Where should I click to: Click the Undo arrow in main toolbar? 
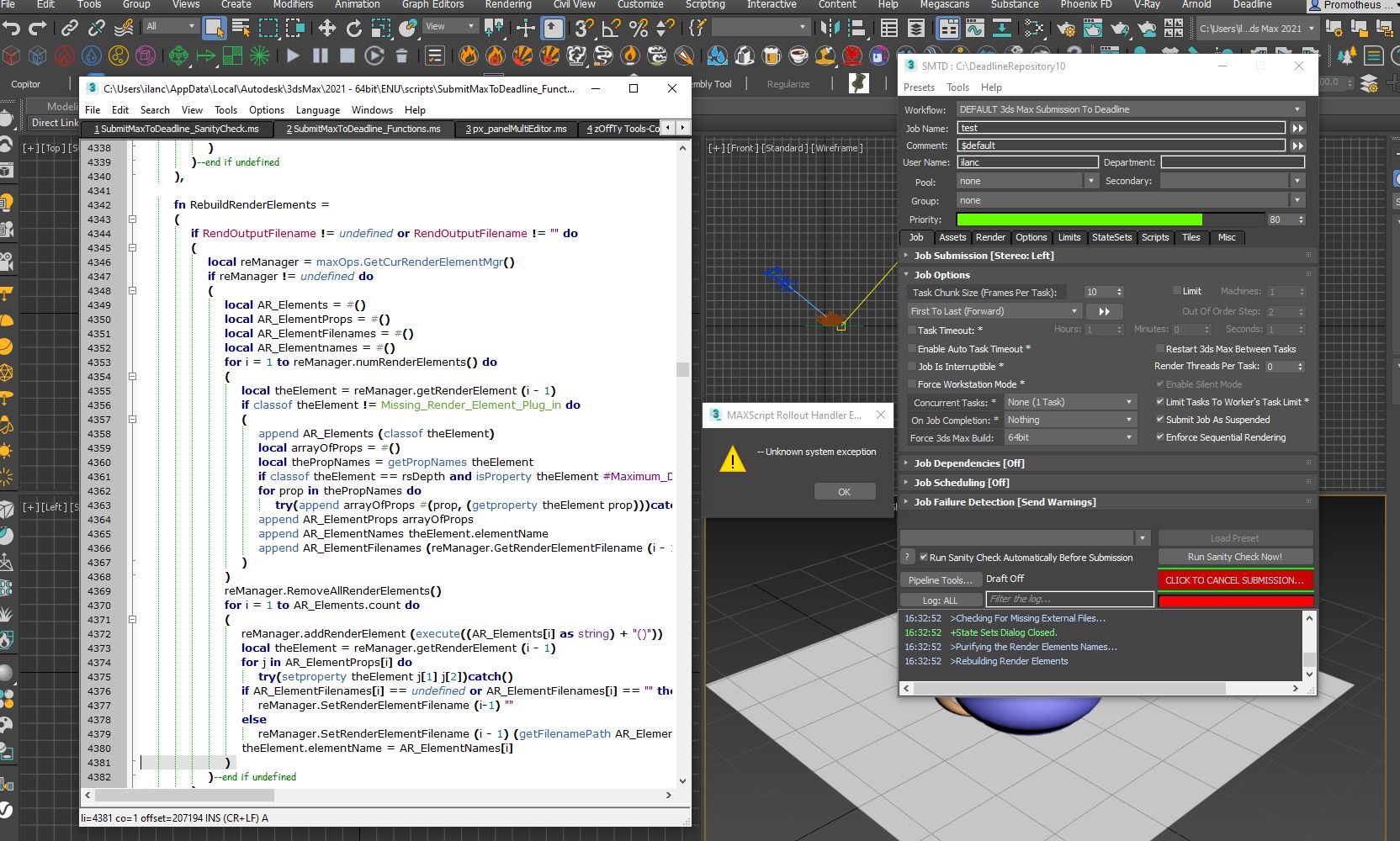12,29
